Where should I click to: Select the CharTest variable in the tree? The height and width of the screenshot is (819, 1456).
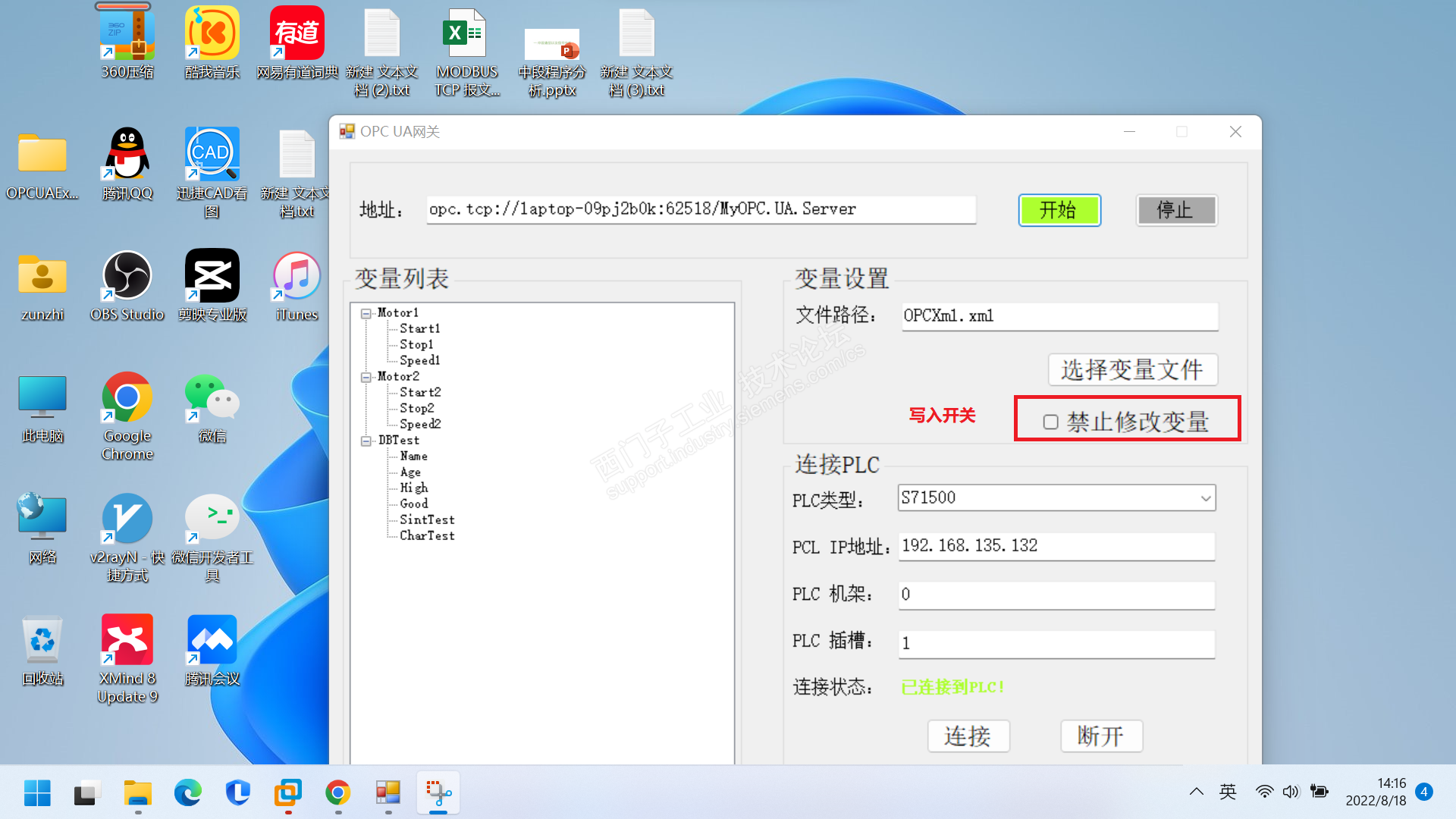427,535
